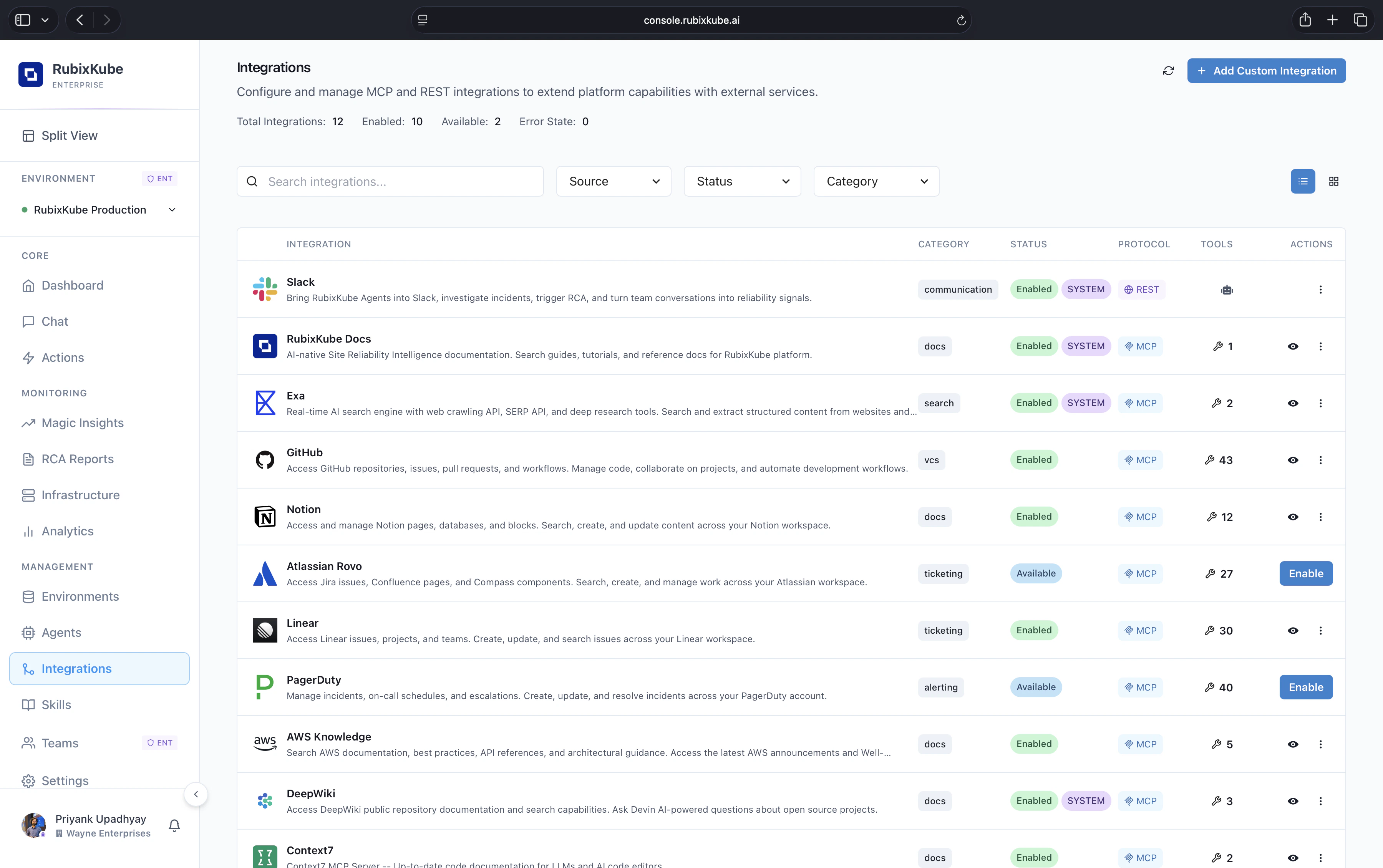
Task: Open Magic Insights from the Monitoring section
Action: pyautogui.click(x=82, y=423)
